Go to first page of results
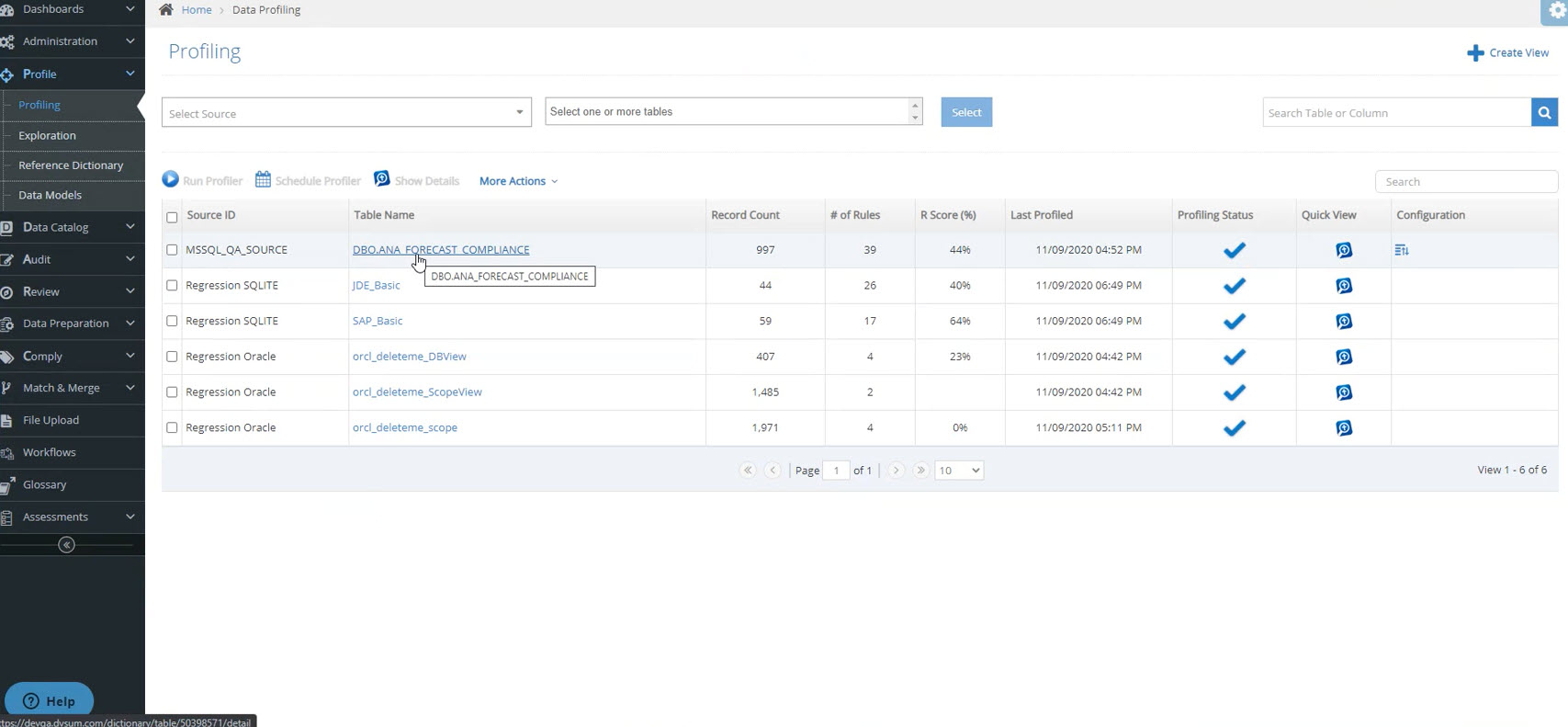 click(x=748, y=470)
